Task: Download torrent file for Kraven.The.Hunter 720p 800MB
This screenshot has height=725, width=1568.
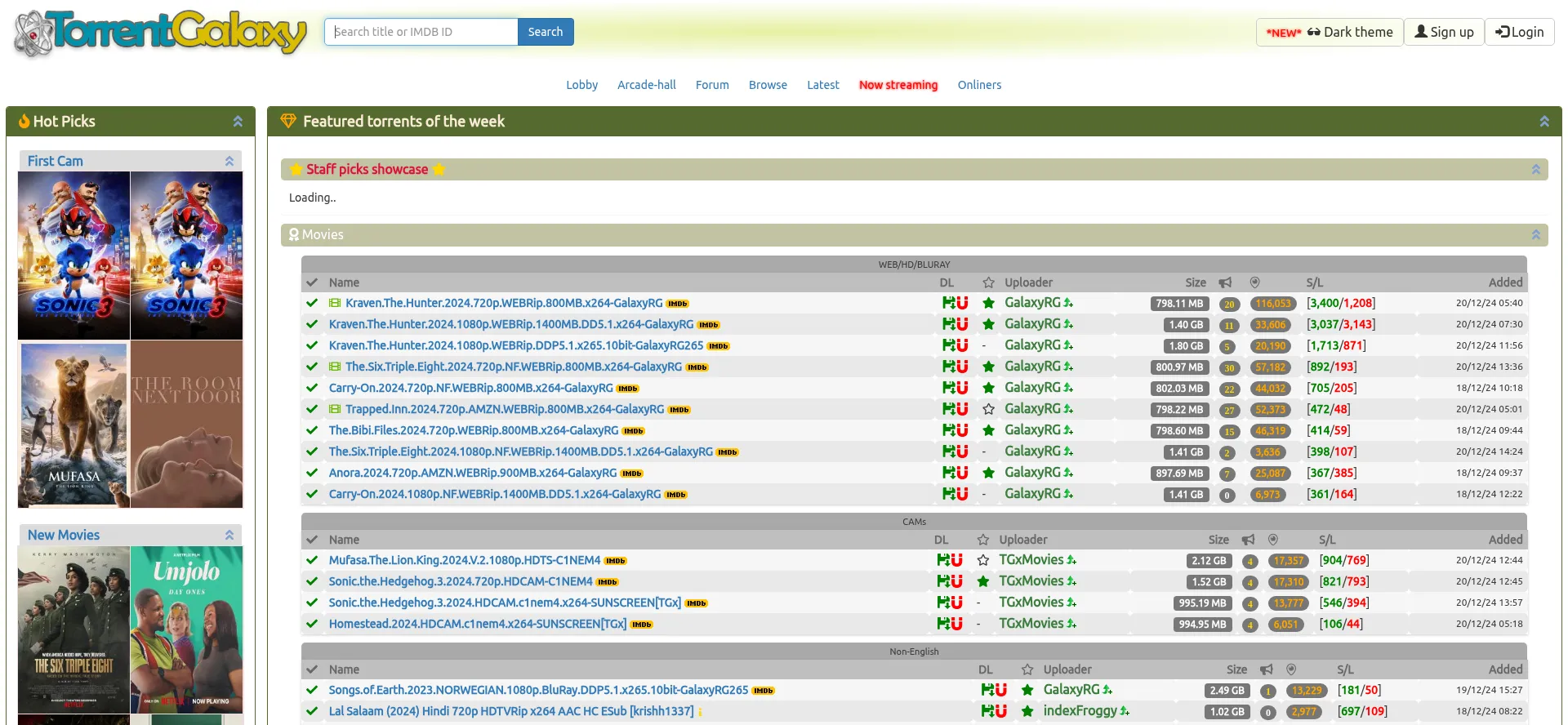Action: [948, 303]
